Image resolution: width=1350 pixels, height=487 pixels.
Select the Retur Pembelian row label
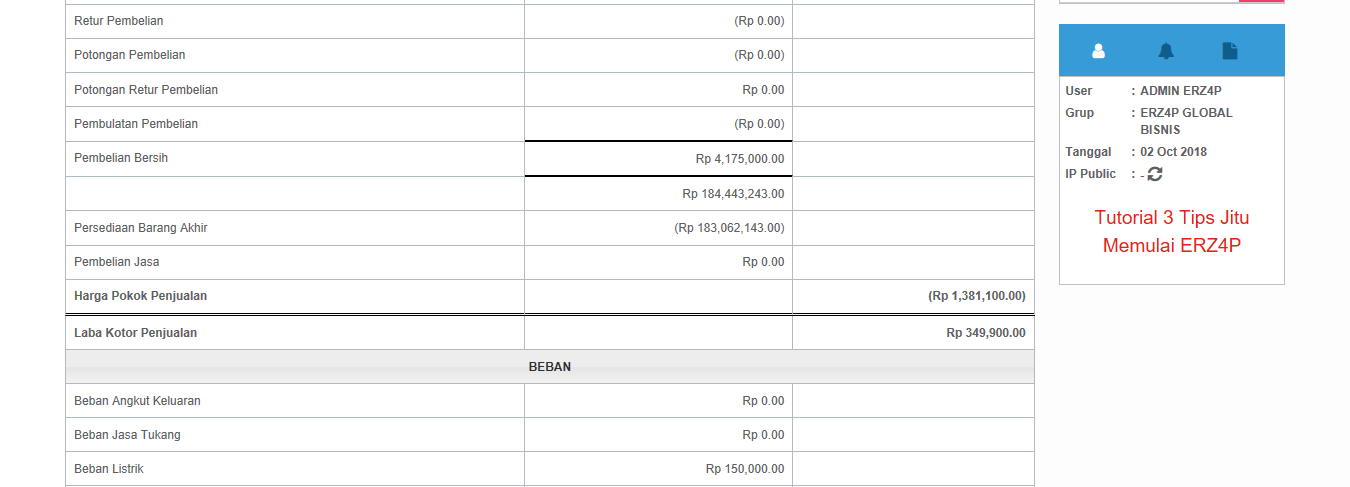click(x=119, y=21)
